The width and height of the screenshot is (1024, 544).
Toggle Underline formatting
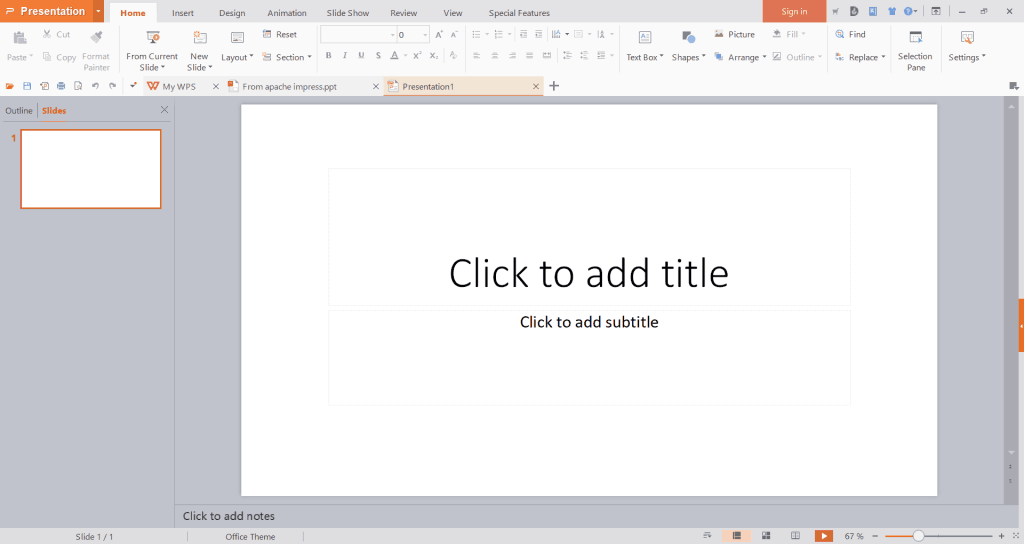pyautogui.click(x=361, y=56)
